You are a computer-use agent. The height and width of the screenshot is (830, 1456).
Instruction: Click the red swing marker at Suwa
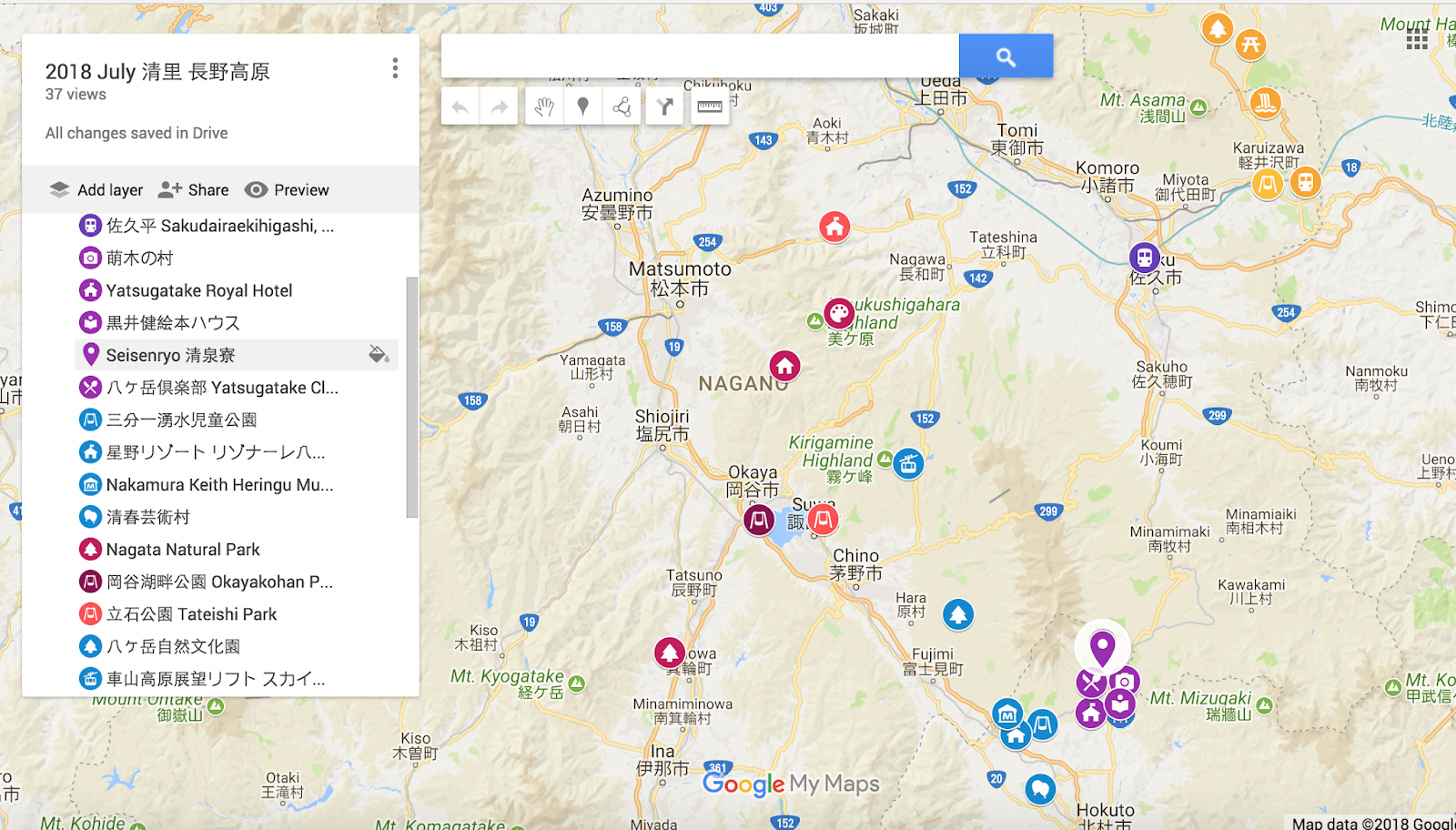point(823,520)
